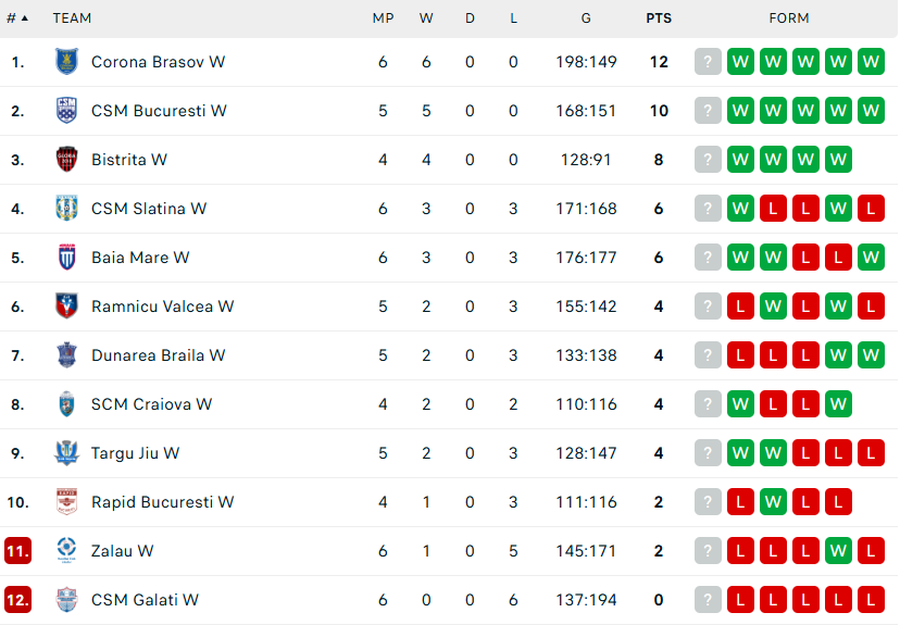Click the red position 11 badge

click(x=18, y=551)
